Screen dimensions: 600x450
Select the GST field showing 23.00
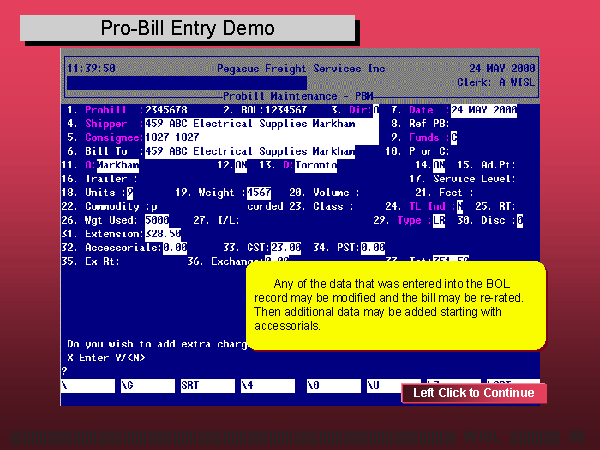pos(286,247)
